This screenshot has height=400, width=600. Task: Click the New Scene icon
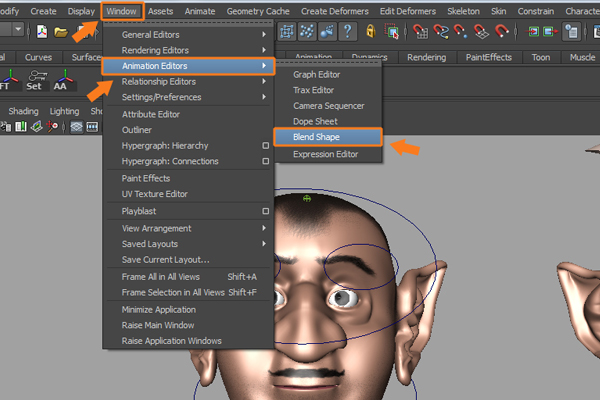pyautogui.click(x=42, y=31)
